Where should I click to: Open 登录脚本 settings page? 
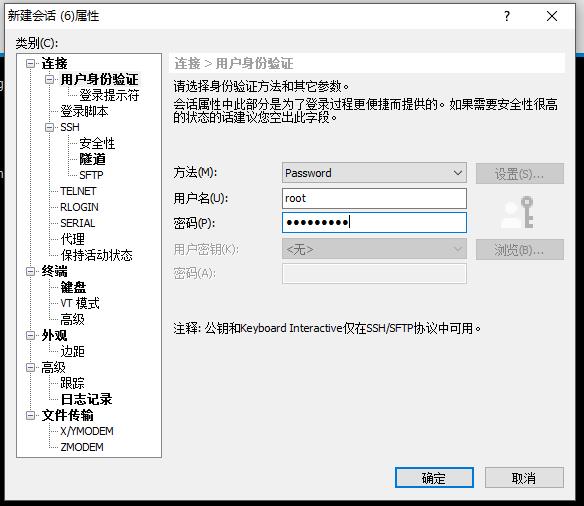tap(85, 111)
